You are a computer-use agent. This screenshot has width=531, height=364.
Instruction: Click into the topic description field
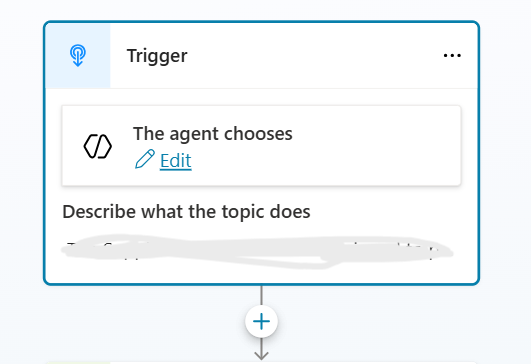257,252
